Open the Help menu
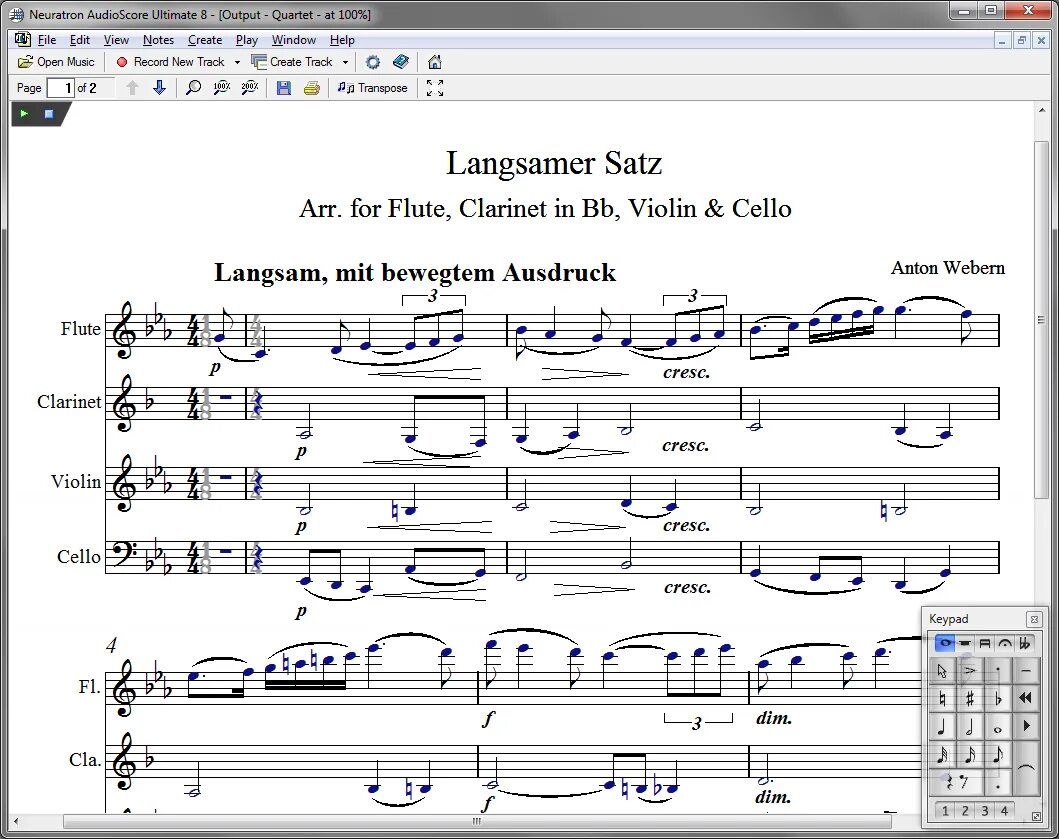Viewport: 1059px width, 839px height. click(x=342, y=40)
